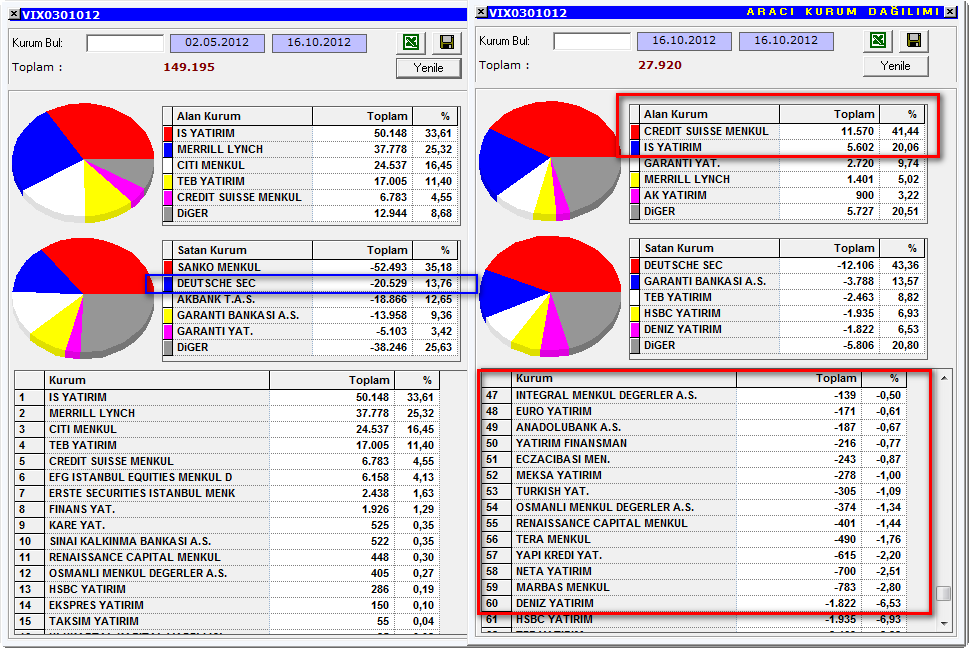Click magenta swatch beside DENIZ YATIRIM, right Satan table
The width and height of the screenshot is (969, 648).
(x=635, y=330)
